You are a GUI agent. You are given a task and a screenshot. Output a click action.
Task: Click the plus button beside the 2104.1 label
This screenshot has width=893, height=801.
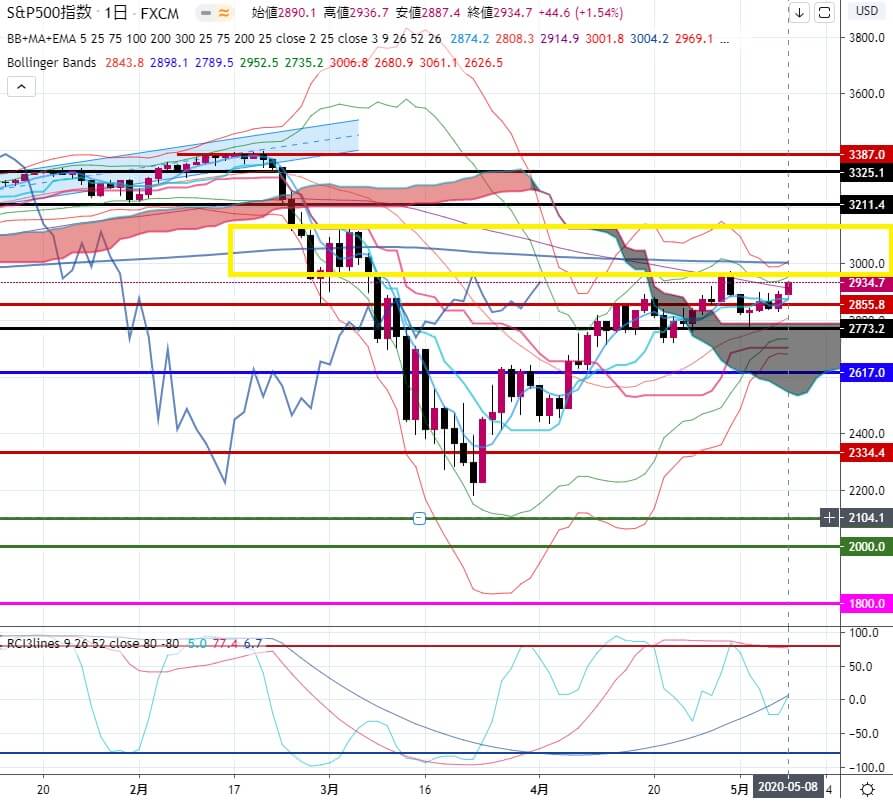[829, 518]
